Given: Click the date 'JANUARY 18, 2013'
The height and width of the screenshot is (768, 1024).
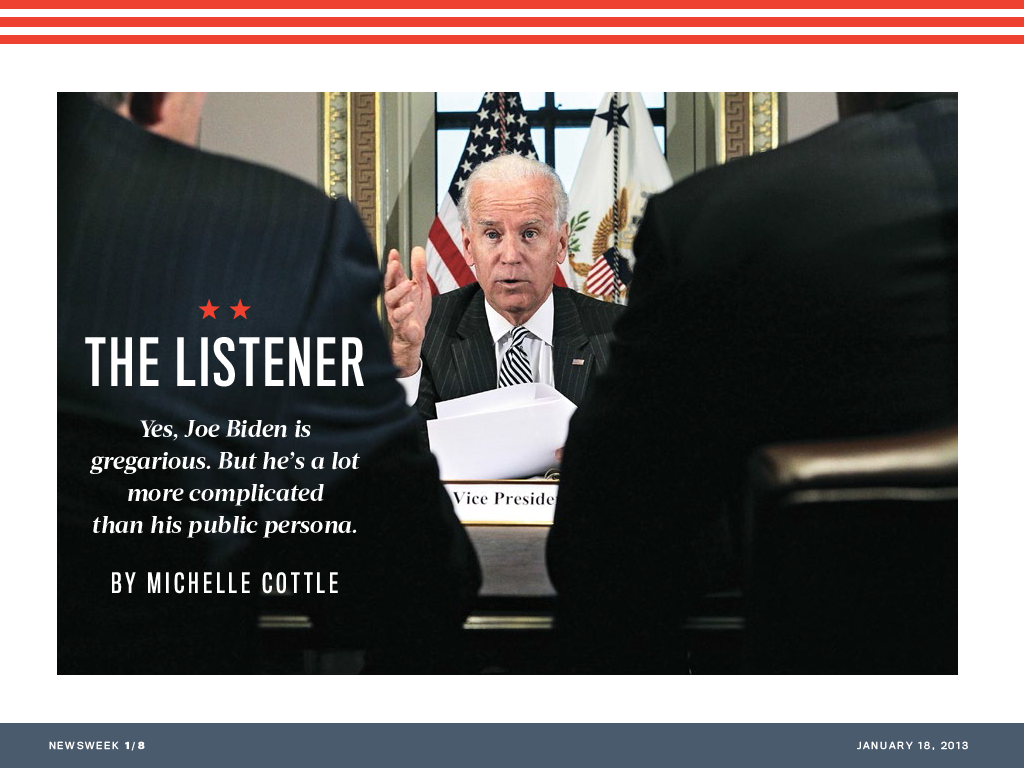Looking at the screenshot, I should click(913, 744).
